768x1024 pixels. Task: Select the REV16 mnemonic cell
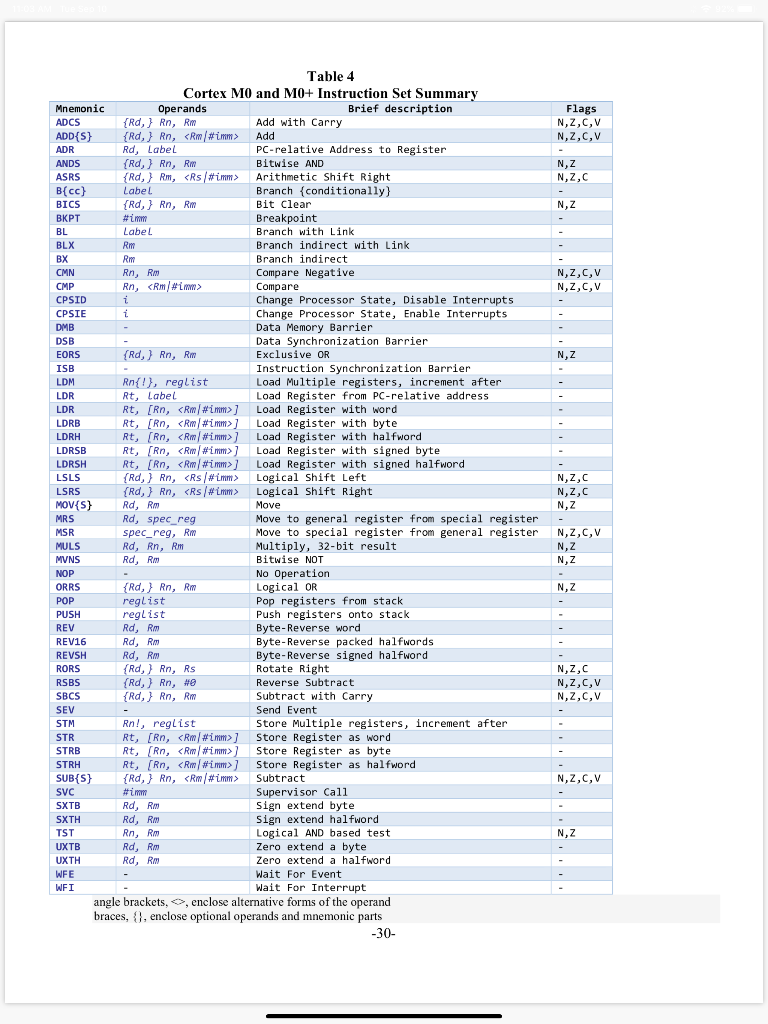click(71, 641)
